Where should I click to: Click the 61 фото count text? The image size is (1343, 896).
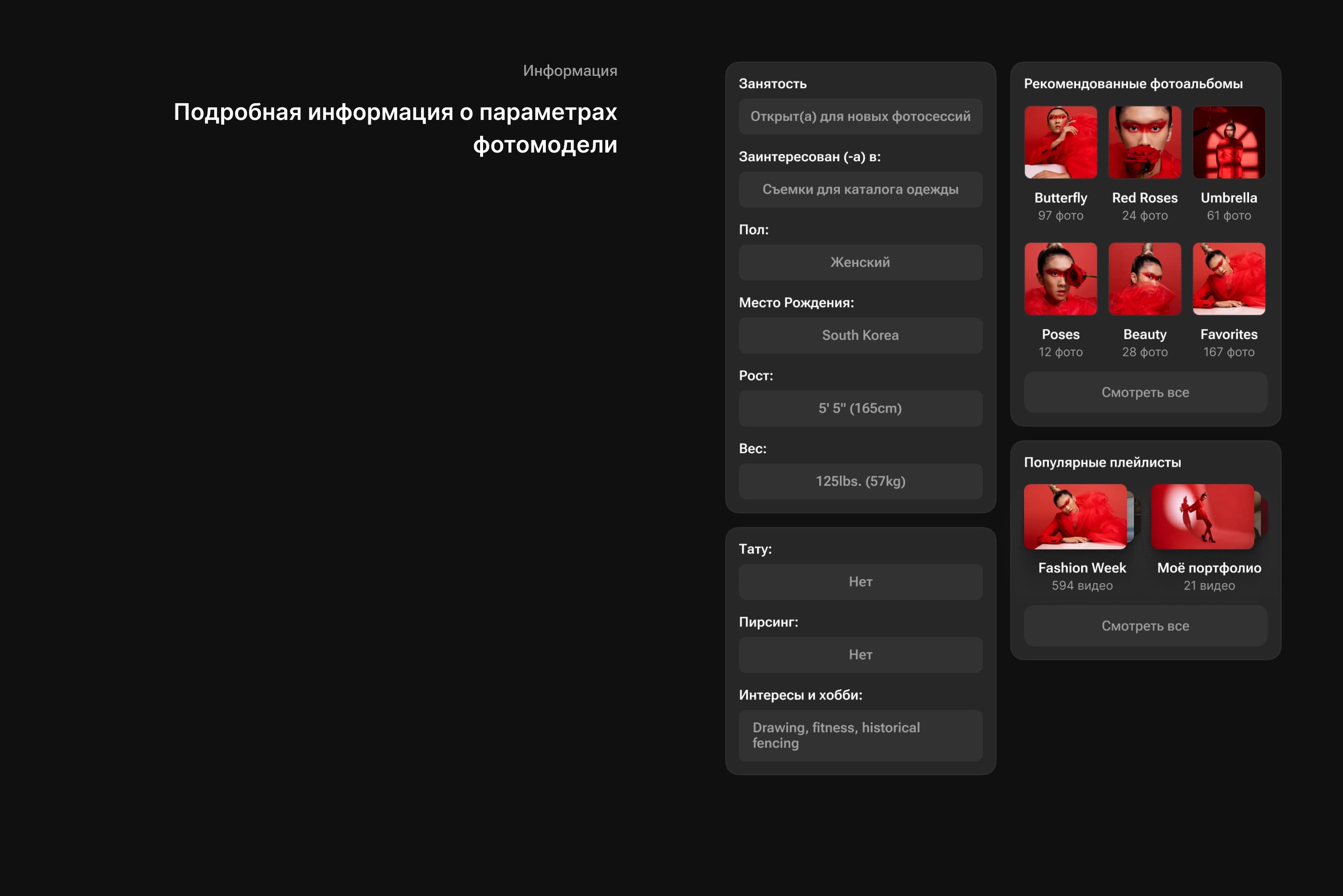[x=1229, y=215]
